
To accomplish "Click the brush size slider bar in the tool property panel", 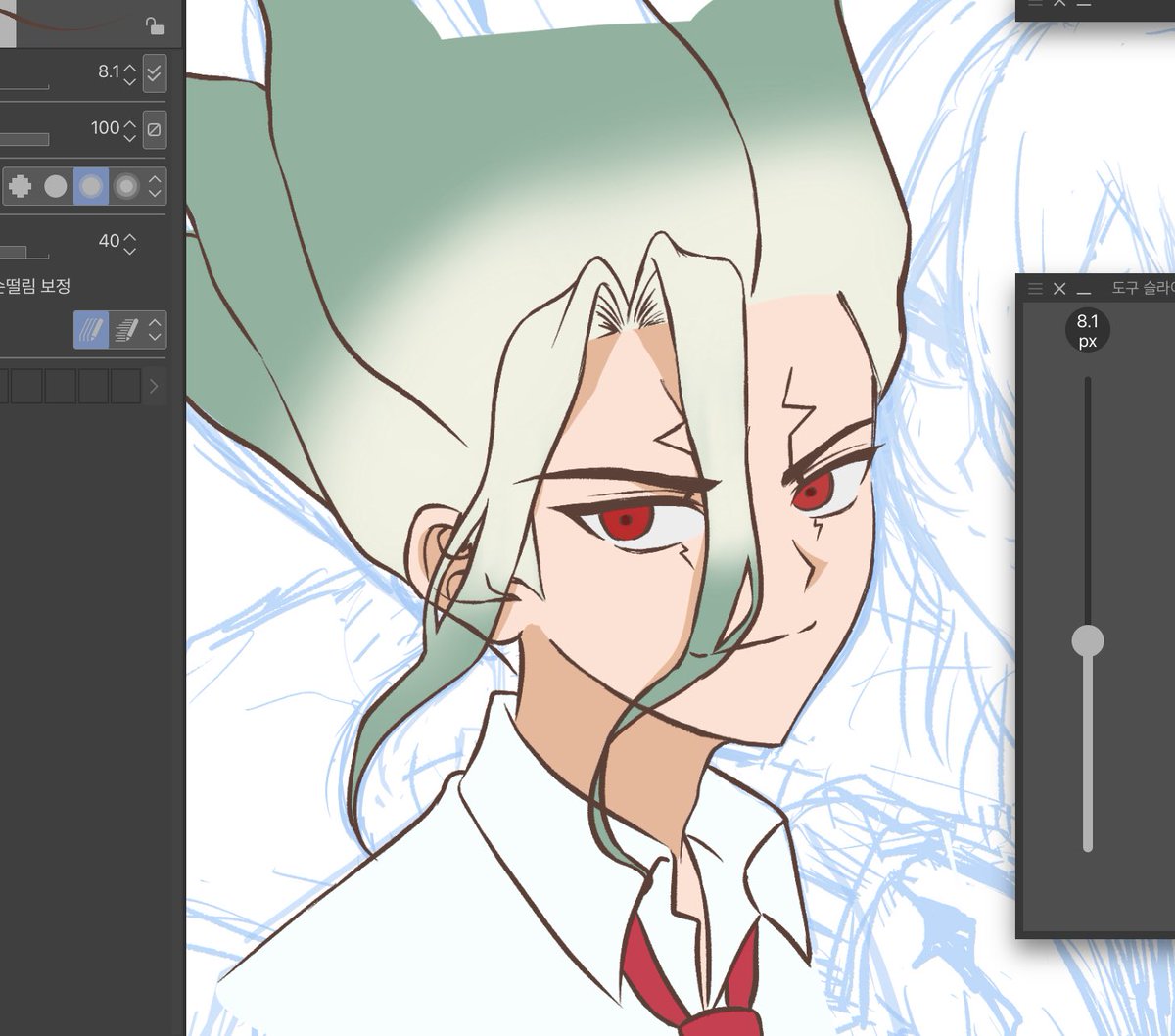I will pyautogui.click(x=24, y=86).
